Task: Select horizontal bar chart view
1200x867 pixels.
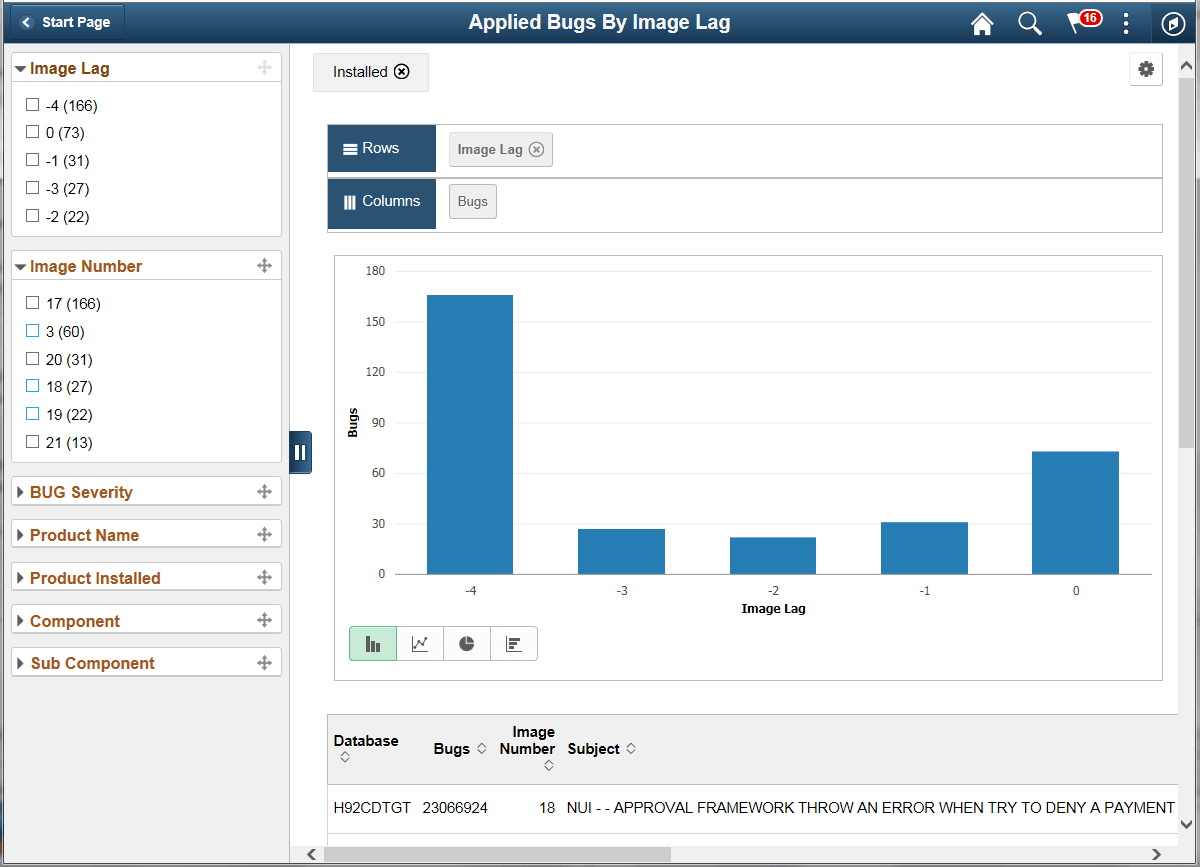Action: (x=514, y=644)
